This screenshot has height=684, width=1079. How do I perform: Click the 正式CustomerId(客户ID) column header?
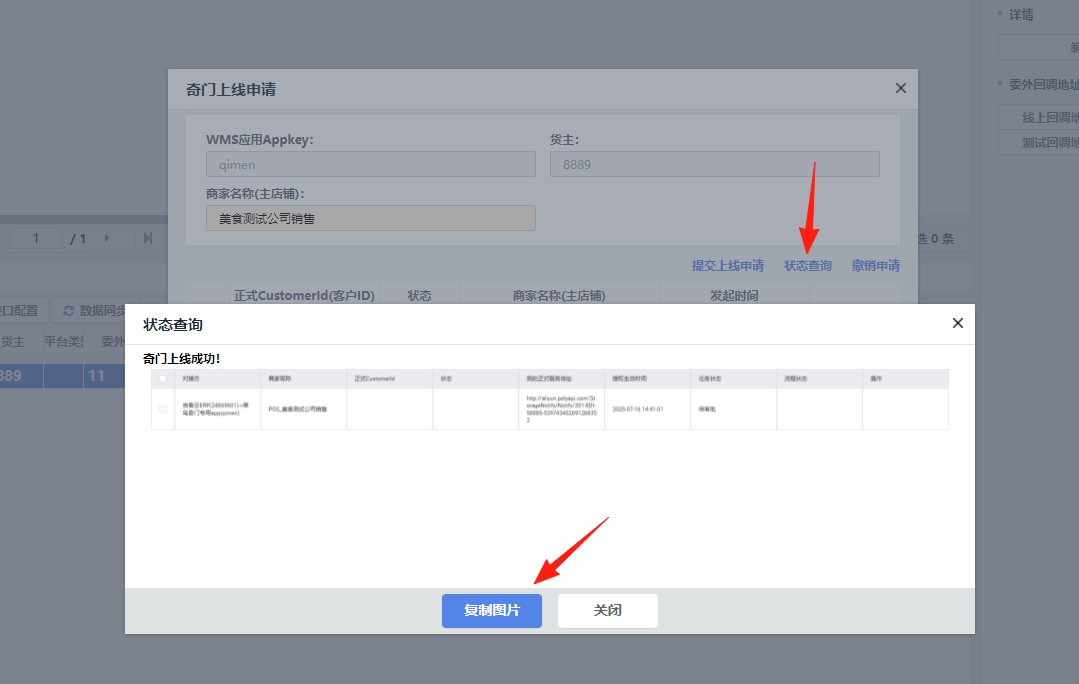(304, 296)
